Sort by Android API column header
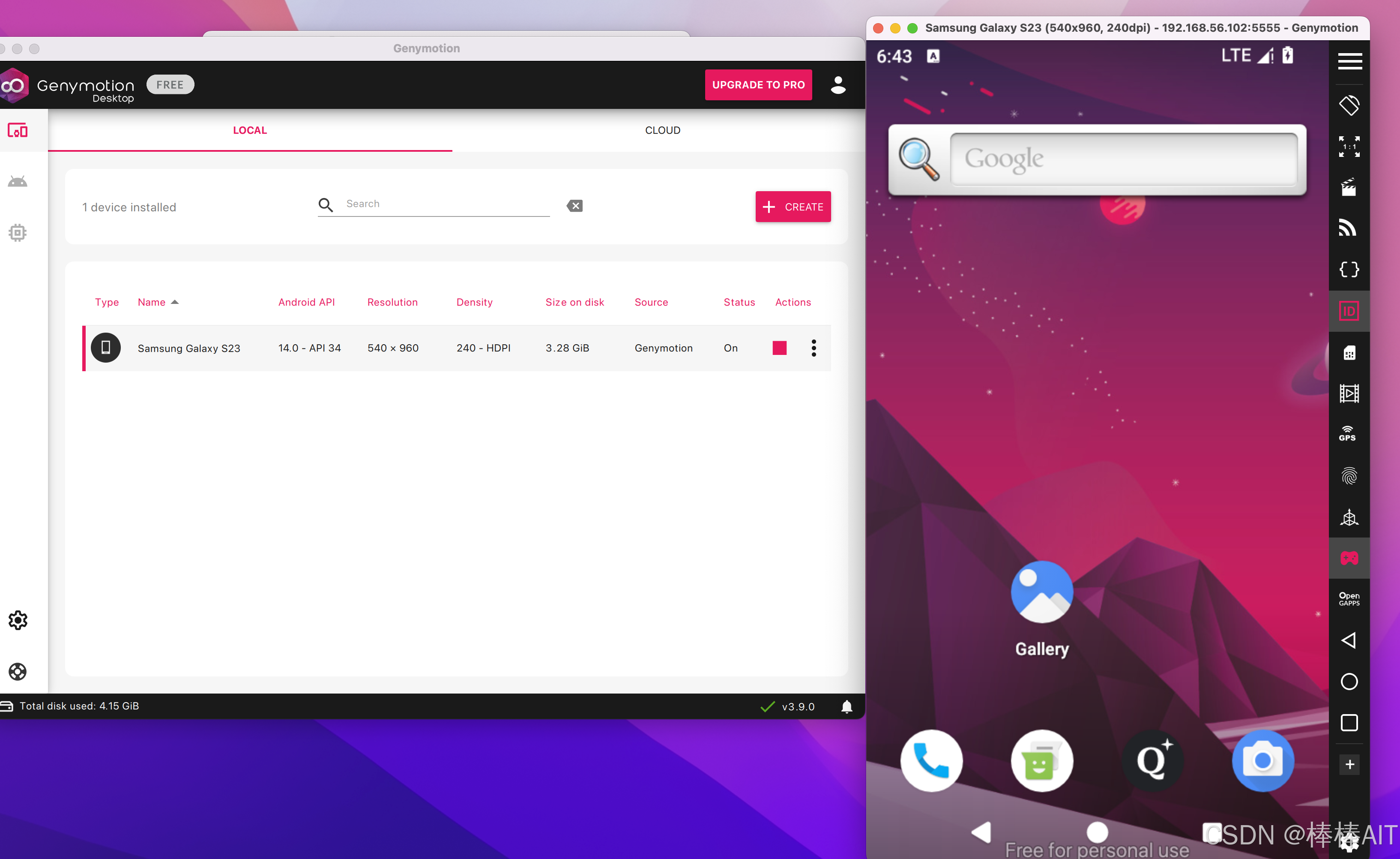Viewport: 1400px width, 859px height. [306, 303]
